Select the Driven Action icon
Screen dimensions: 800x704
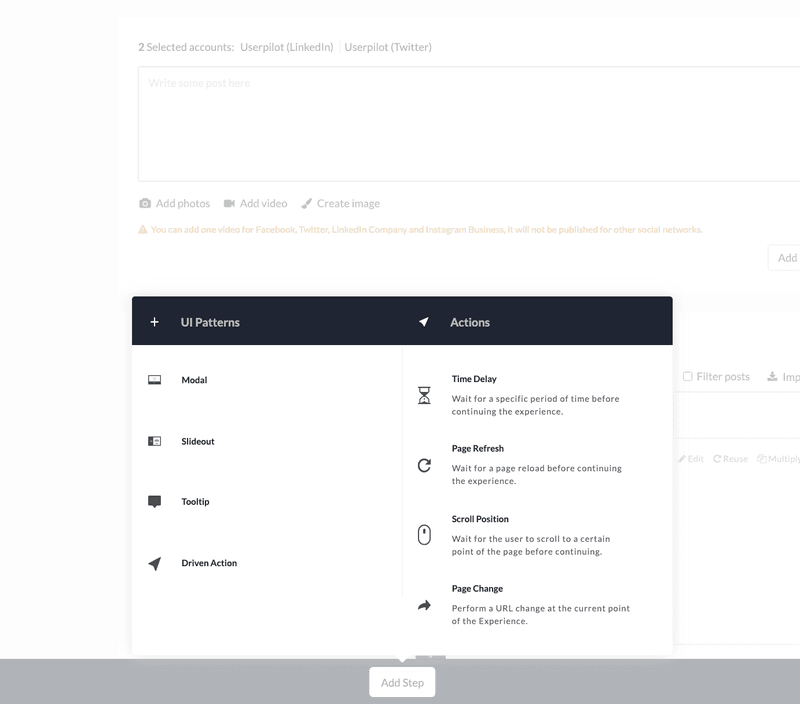tap(155, 562)
